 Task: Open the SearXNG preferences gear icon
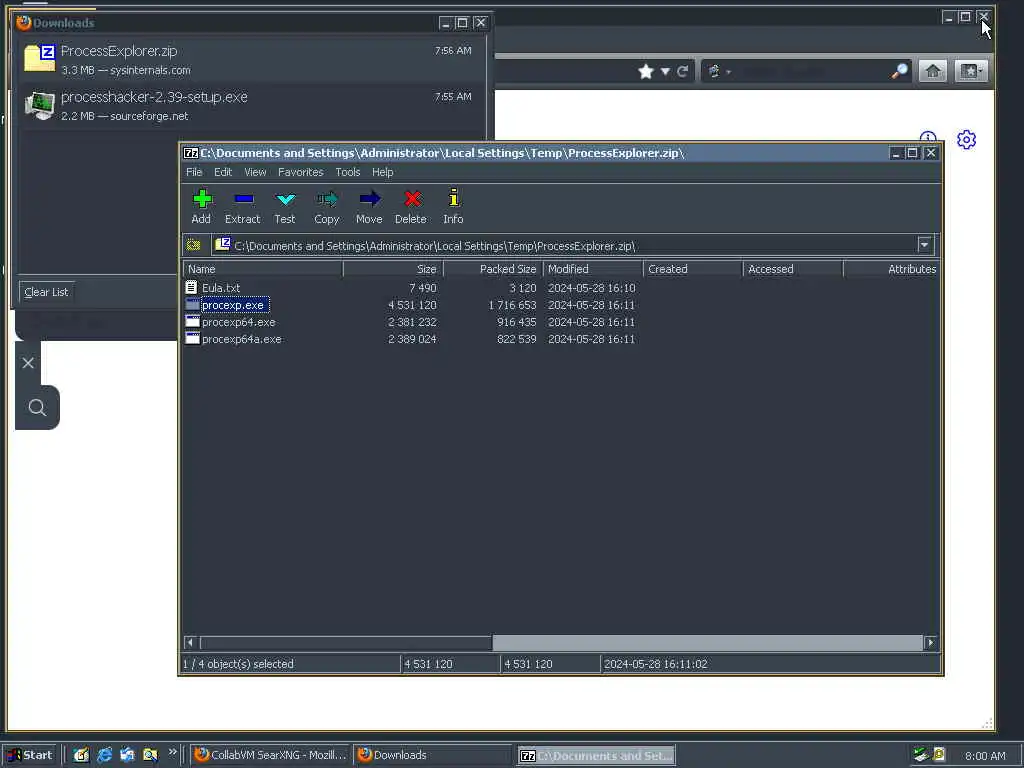(966, 139)
